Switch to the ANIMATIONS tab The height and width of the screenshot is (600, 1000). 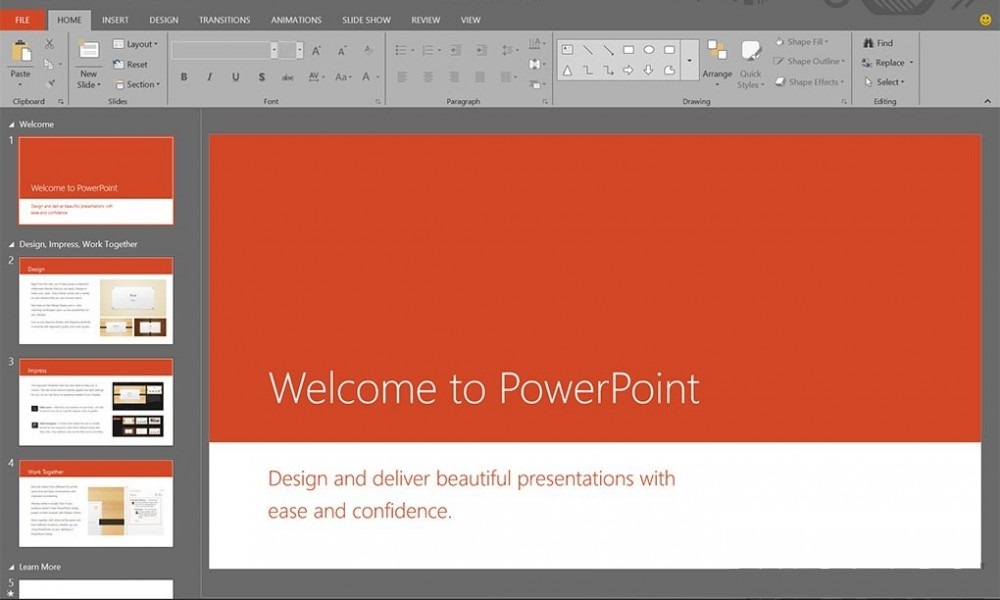296,20
